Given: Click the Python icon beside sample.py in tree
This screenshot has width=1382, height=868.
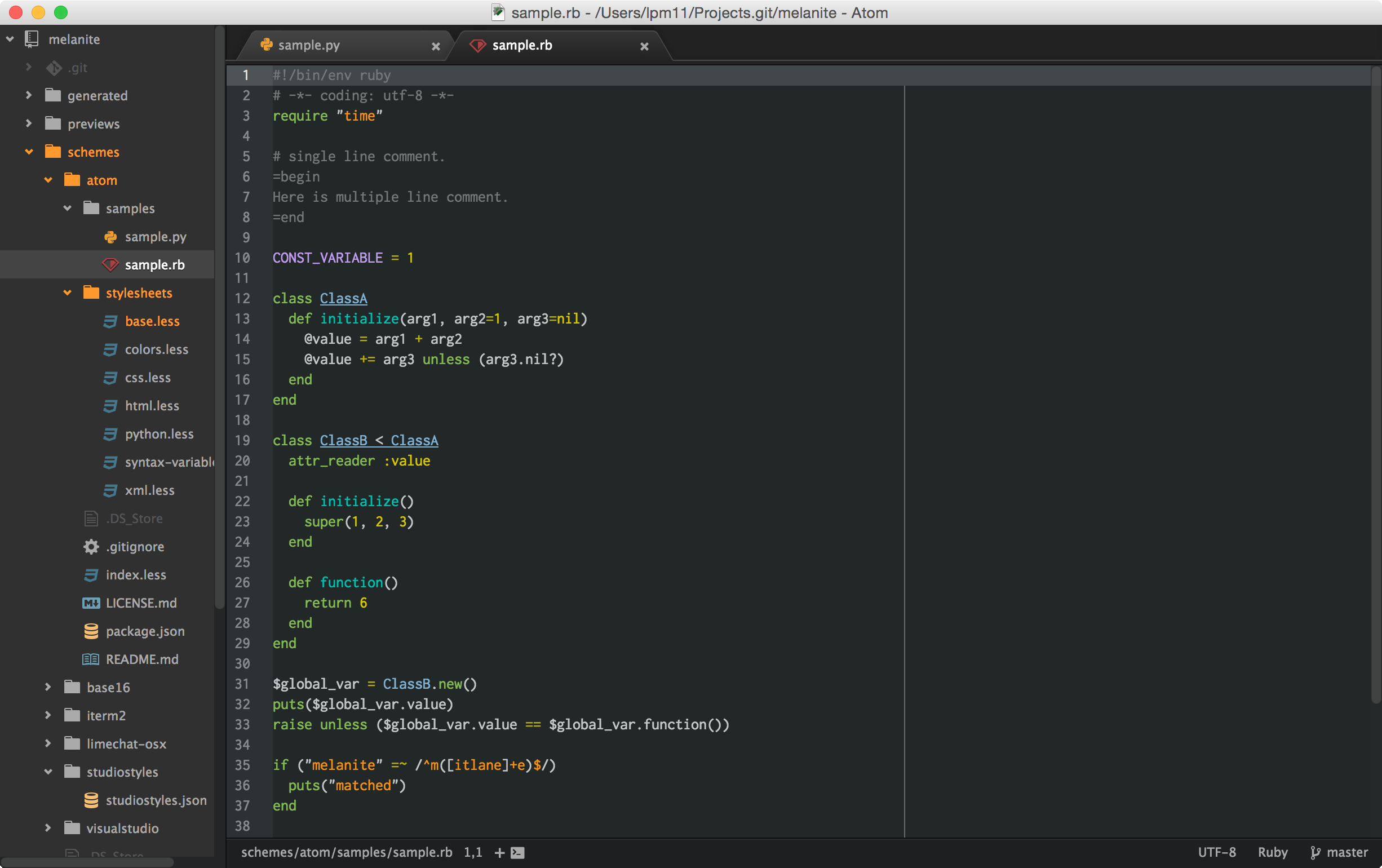Looking at the screenshot, I should pos(110,237).
